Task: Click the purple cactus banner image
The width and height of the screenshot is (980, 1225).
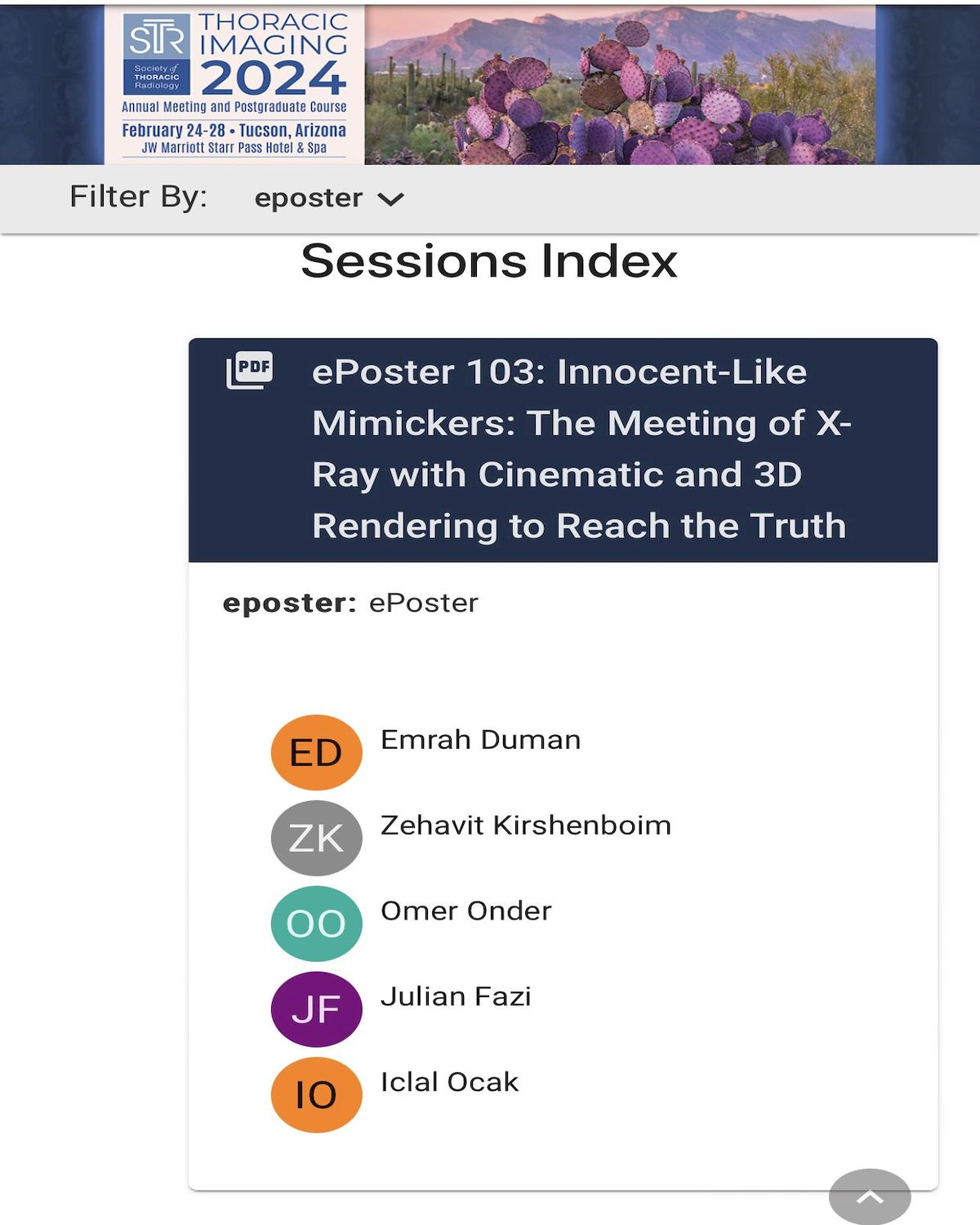Action: [x=620, y=85]
